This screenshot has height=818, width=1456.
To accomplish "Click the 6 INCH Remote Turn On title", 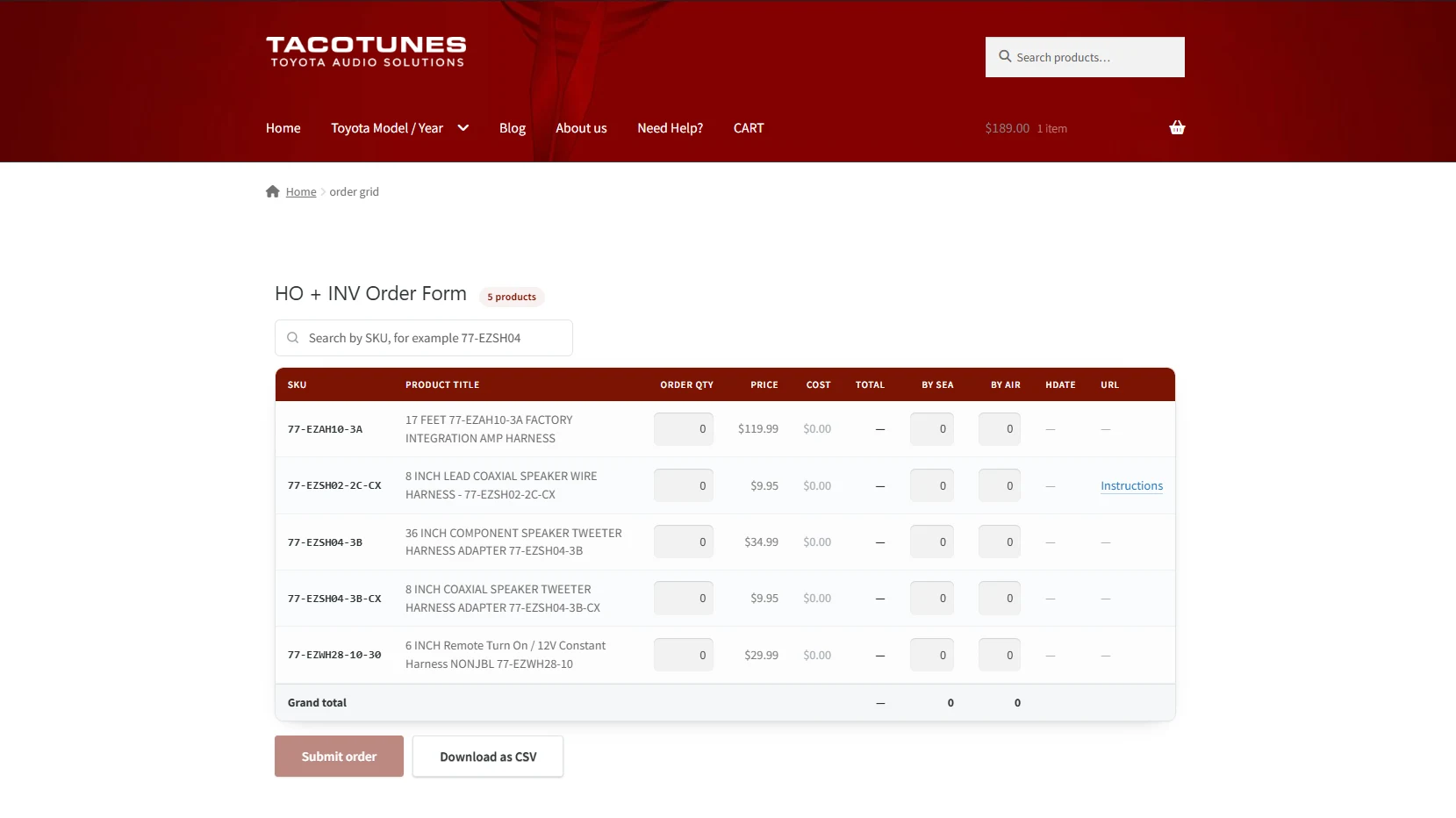I will pos(506,655).
